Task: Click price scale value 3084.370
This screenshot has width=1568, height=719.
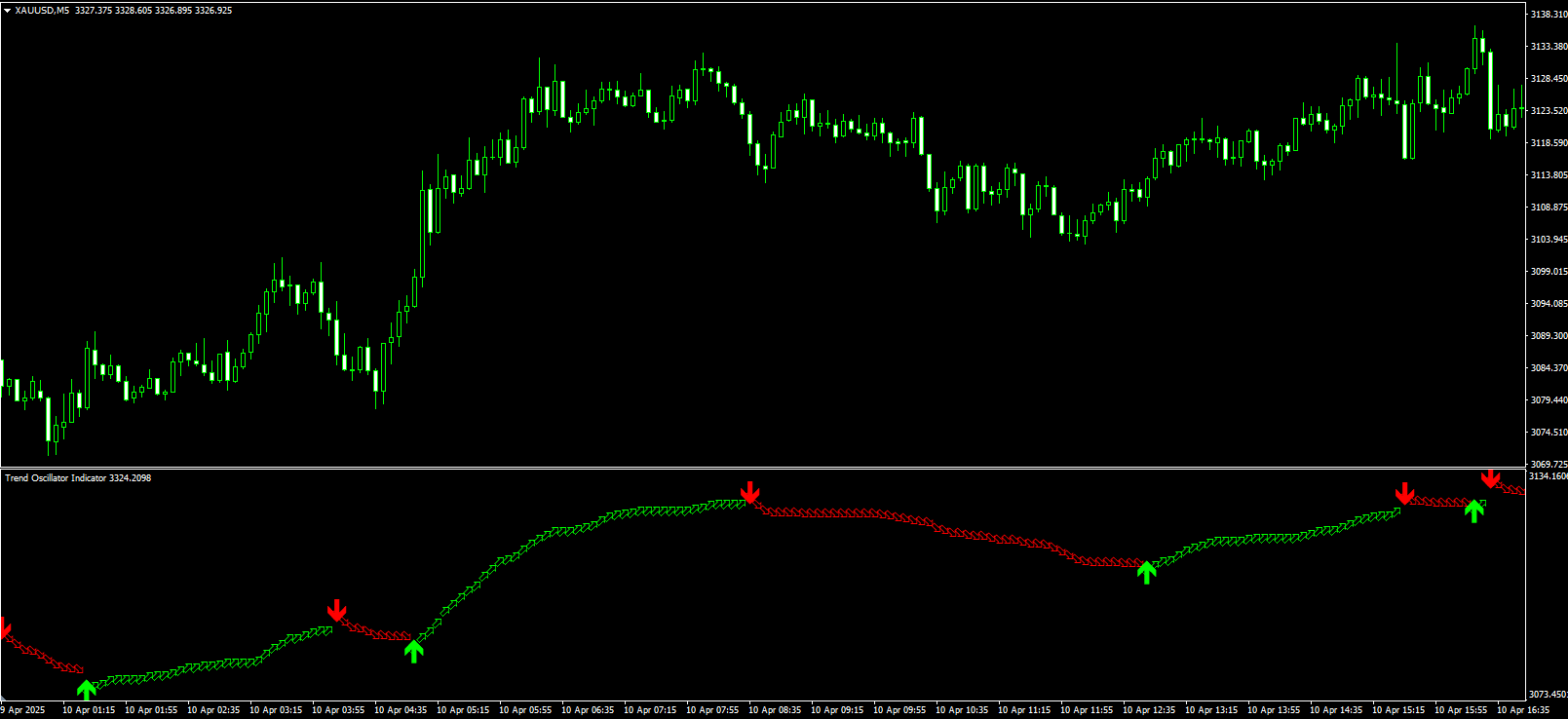Action: [1549, 368]
